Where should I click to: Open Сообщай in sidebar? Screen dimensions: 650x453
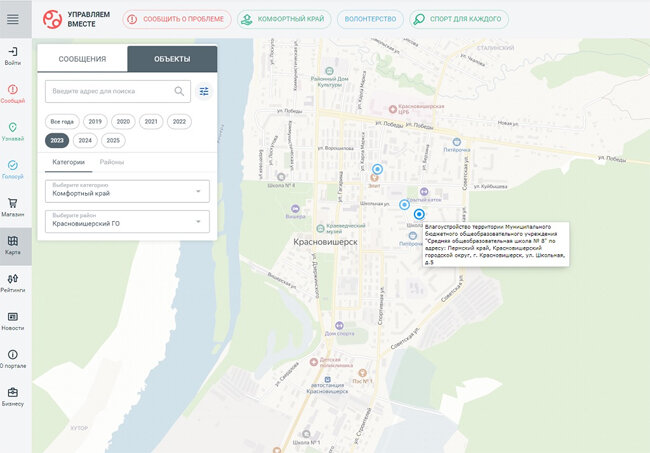13,94
